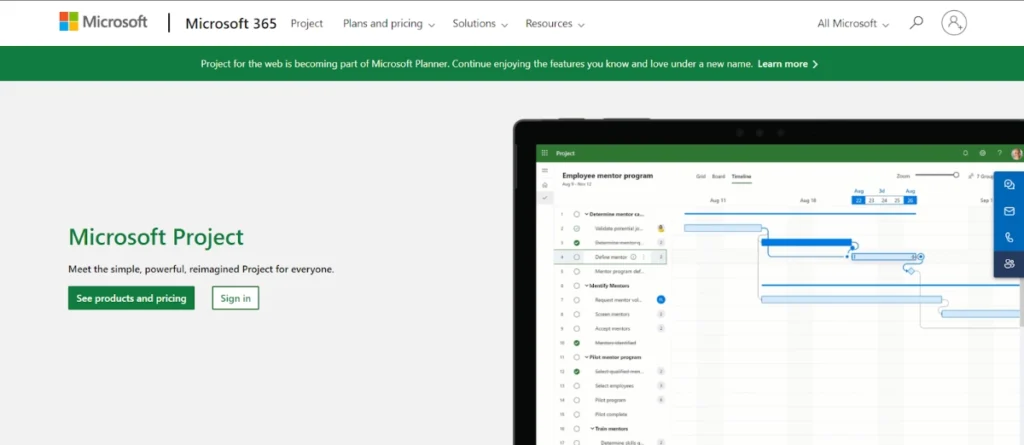Click the account sign-in avatar icon
The height and width of the screenshot is (445, 1024).
953,23
